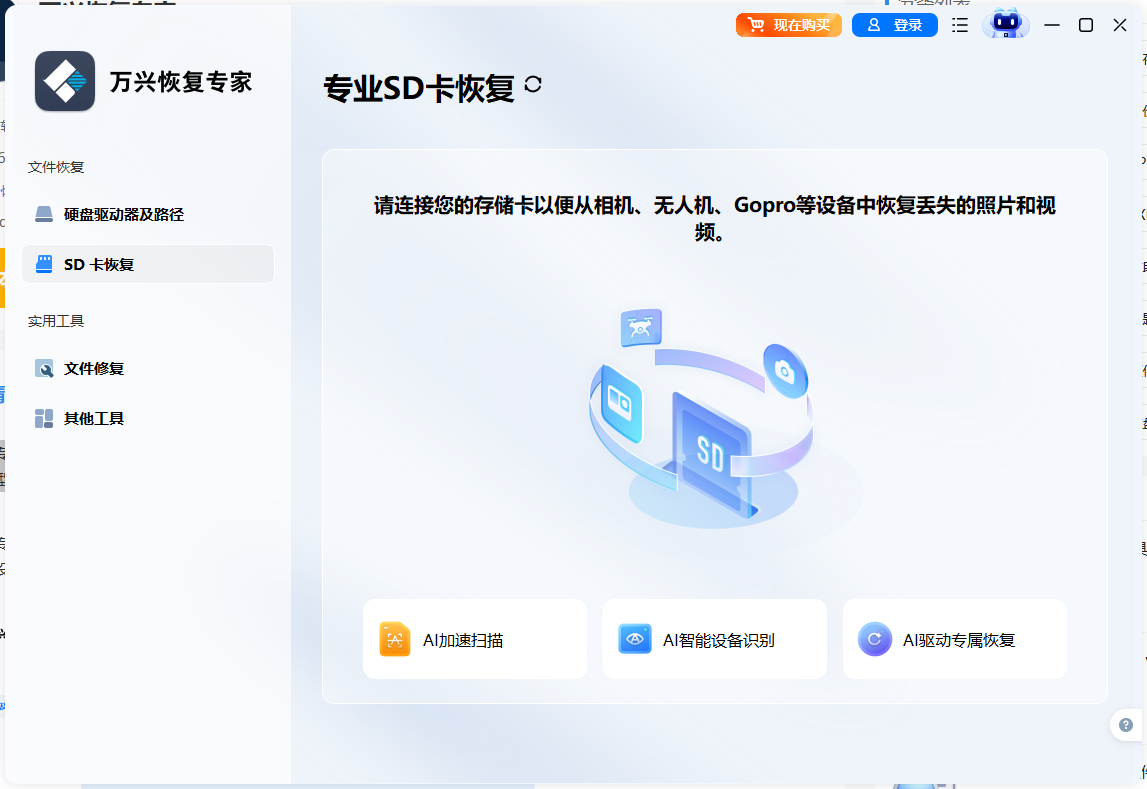Click the file repair wrench icon
Image resolution: width=1147 pixels, height=789 pixels.
(44, 369)
